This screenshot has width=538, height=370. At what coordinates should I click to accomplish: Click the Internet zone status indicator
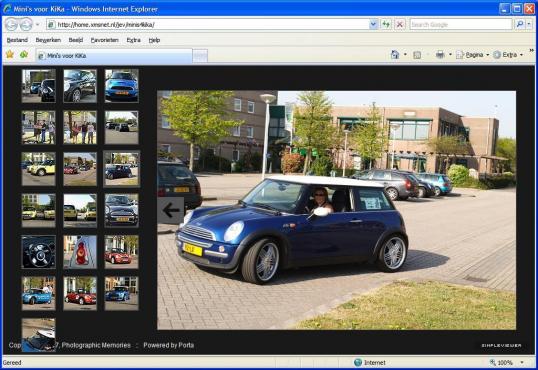pos(370,362)
